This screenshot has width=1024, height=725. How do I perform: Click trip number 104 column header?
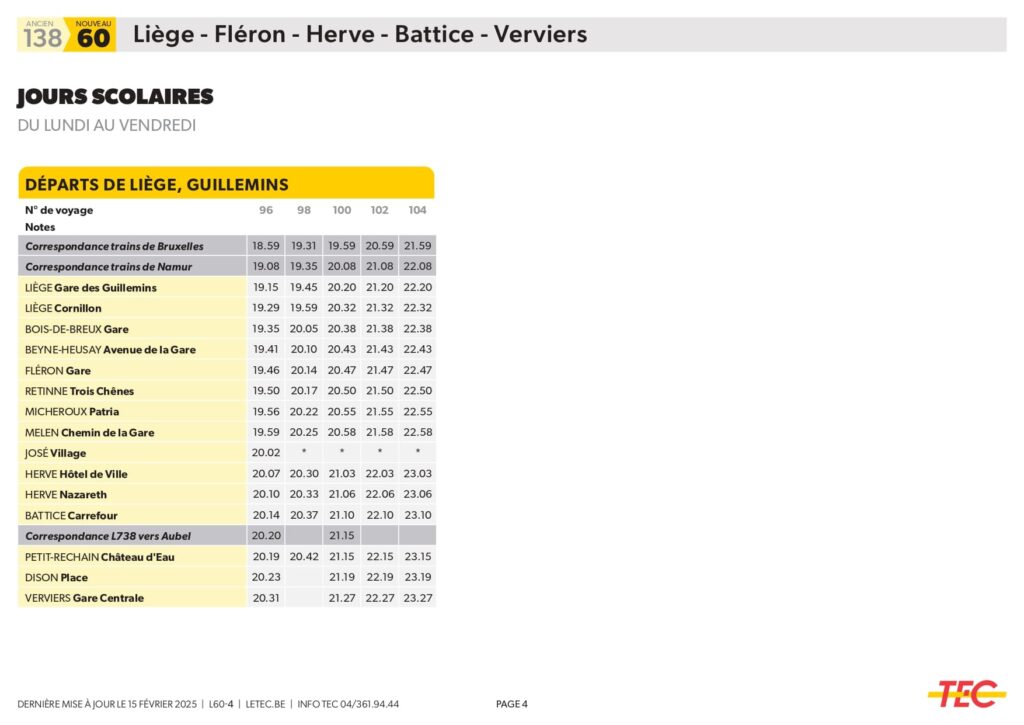click(x=417, y=211)
